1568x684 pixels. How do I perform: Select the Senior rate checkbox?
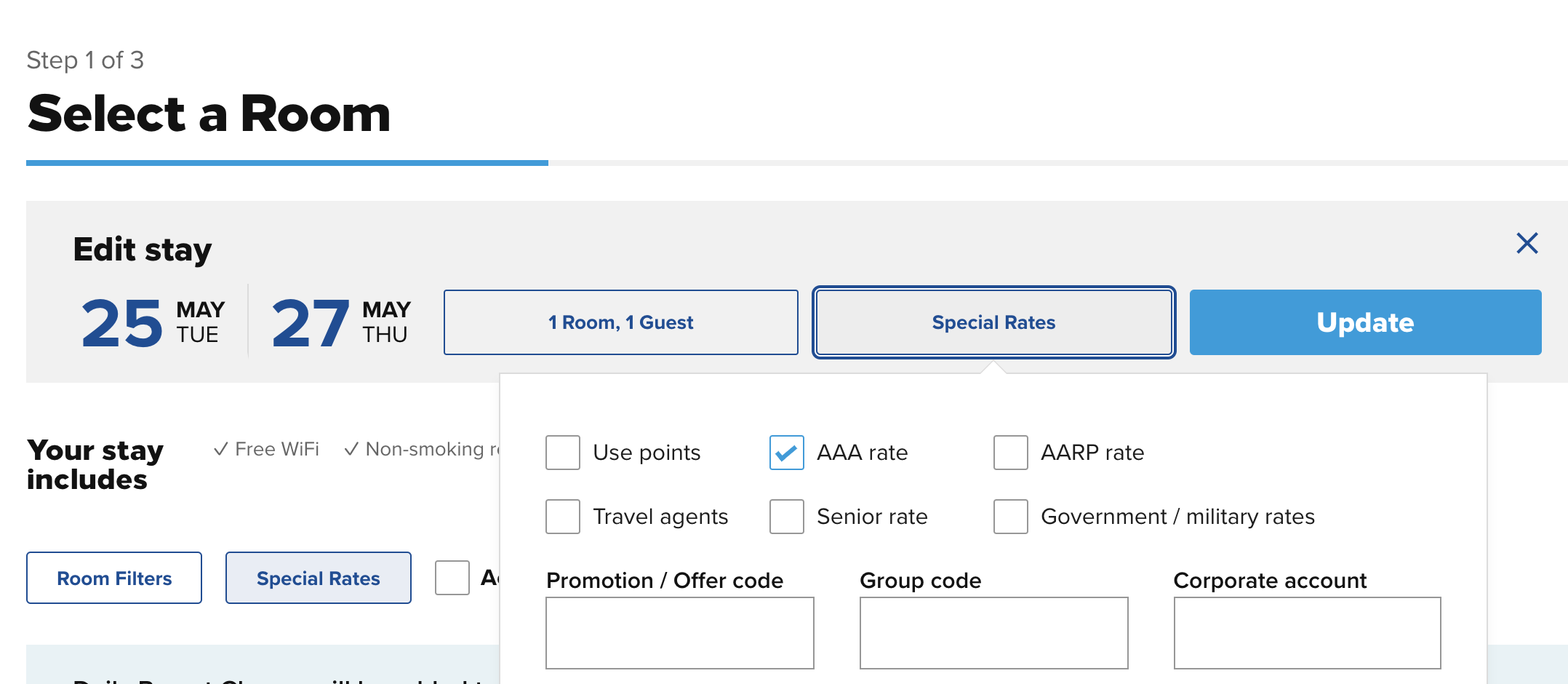click(x=787, y=517)
